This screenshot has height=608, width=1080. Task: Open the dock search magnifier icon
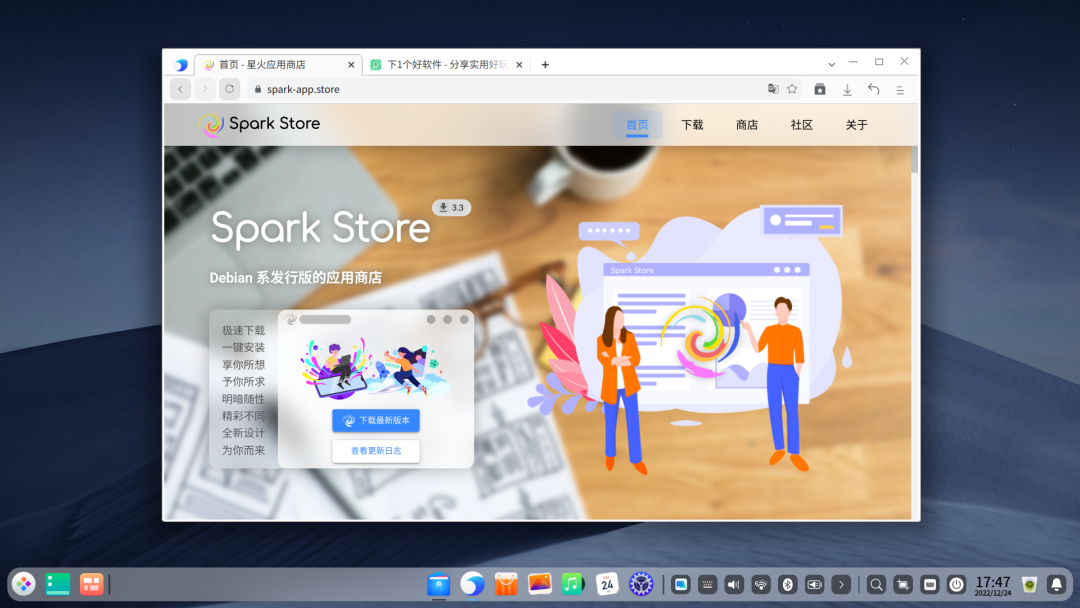click(876, 585)
